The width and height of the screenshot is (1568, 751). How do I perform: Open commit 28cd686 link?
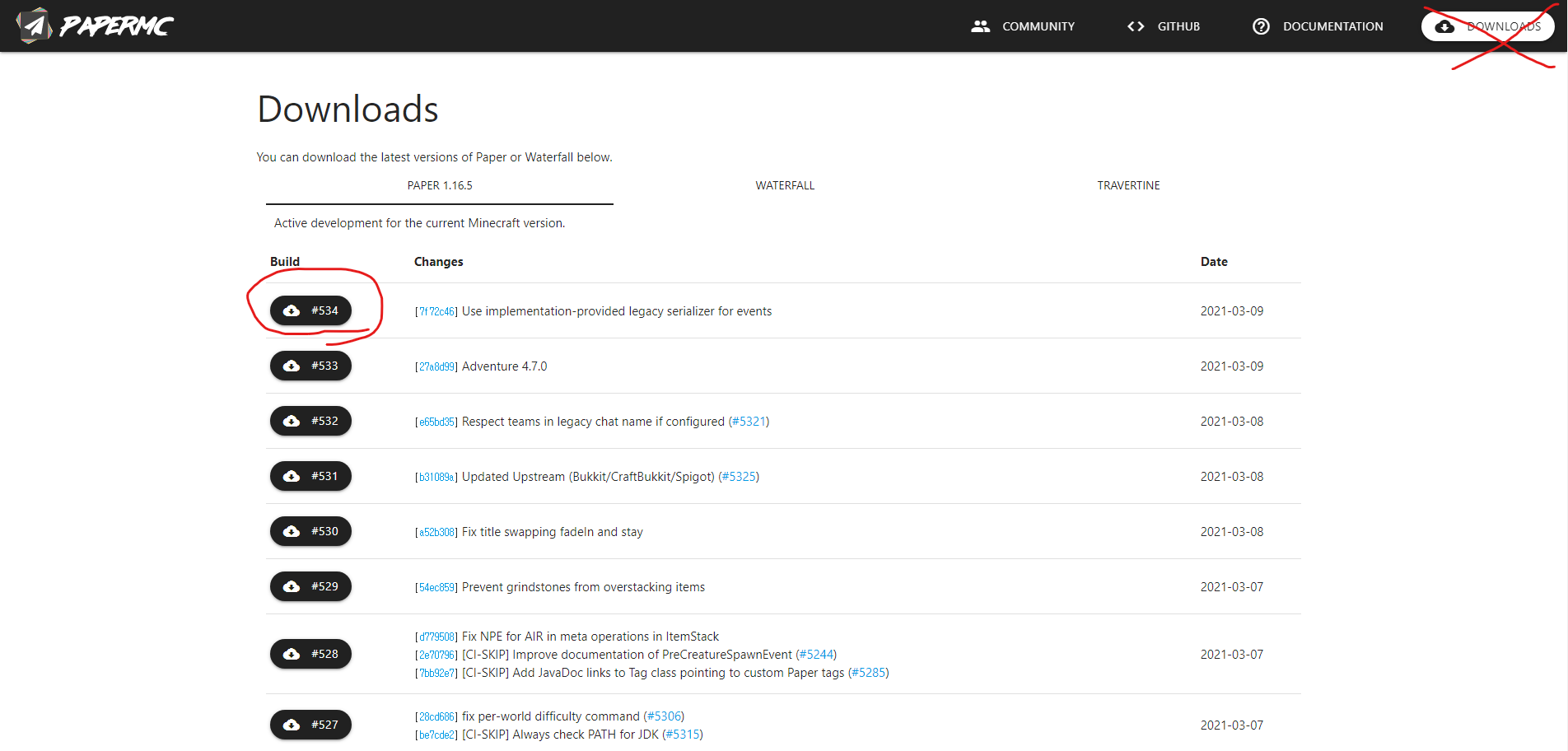pyautogui.click(x=436, y=717)
